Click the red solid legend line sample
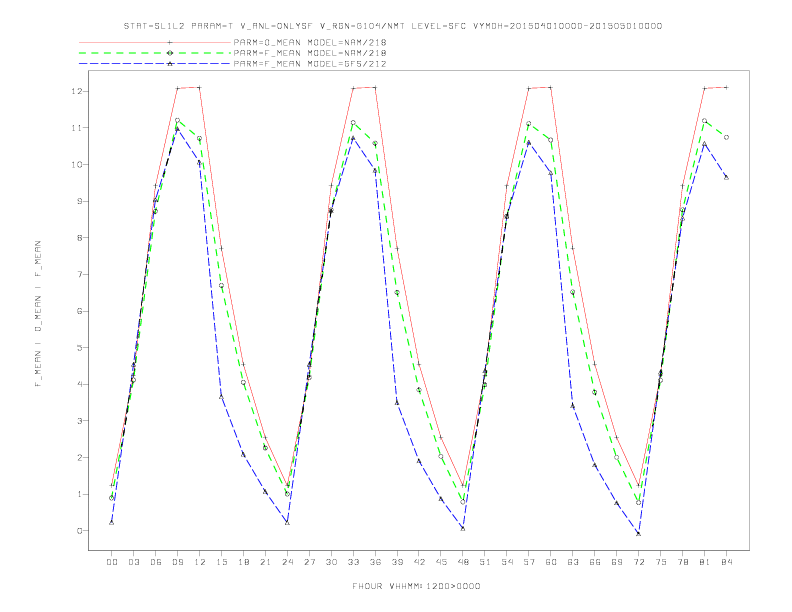This screenshot has height=612, width=792. point(155,42)
